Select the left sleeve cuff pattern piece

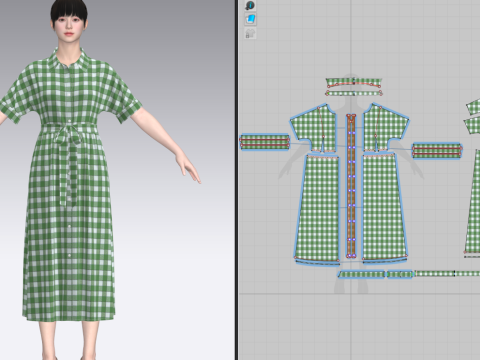click(x=265, y=142)
